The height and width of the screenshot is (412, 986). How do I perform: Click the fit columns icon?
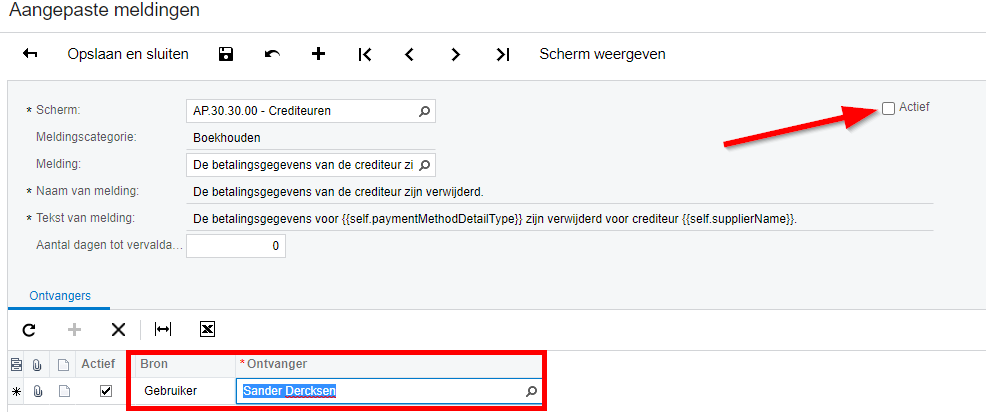click(163, 329)
